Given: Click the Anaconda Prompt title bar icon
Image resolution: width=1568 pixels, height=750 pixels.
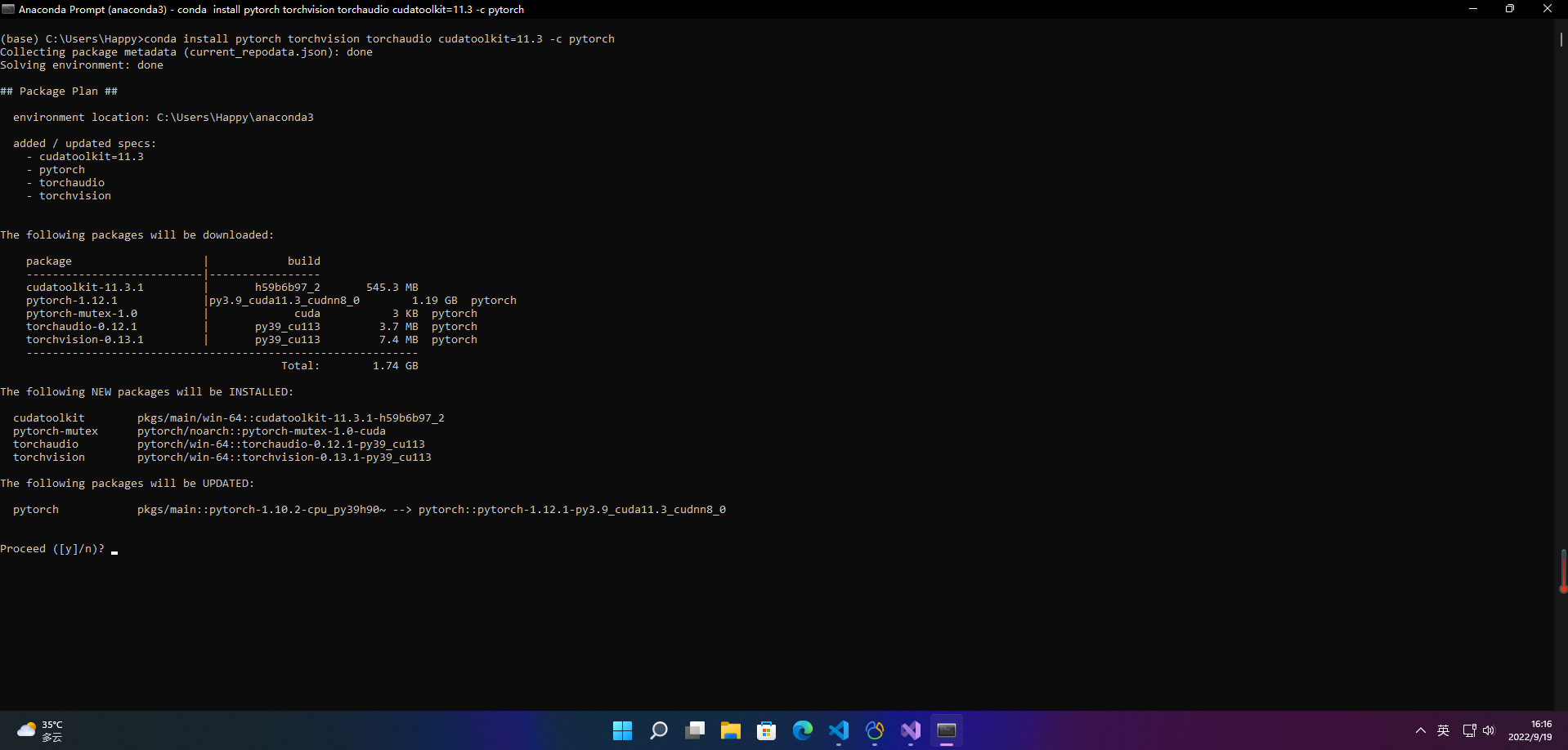Looking at the screenshot, I should pos(8,9).
